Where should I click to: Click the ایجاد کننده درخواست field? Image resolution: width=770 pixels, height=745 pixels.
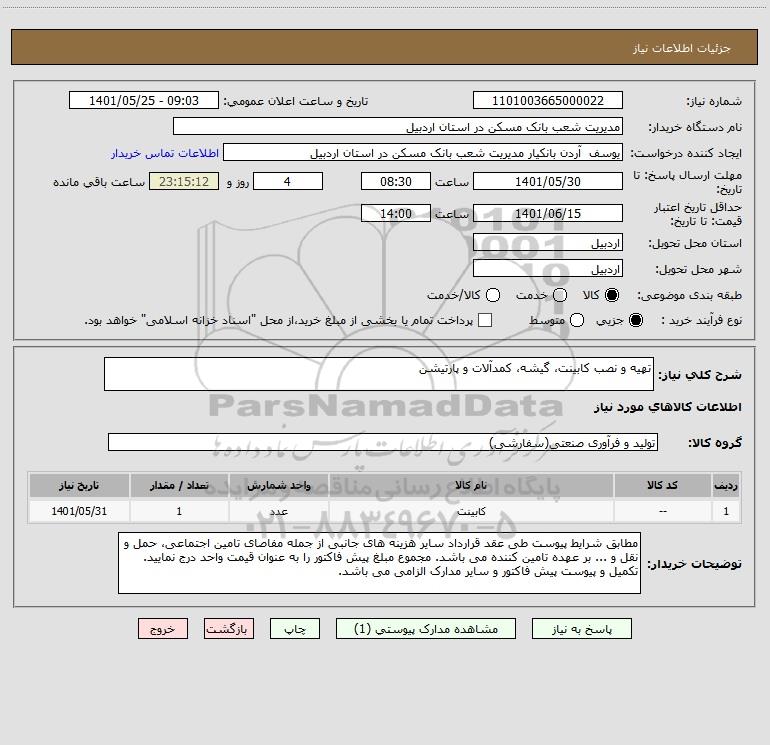click(423, 152)
